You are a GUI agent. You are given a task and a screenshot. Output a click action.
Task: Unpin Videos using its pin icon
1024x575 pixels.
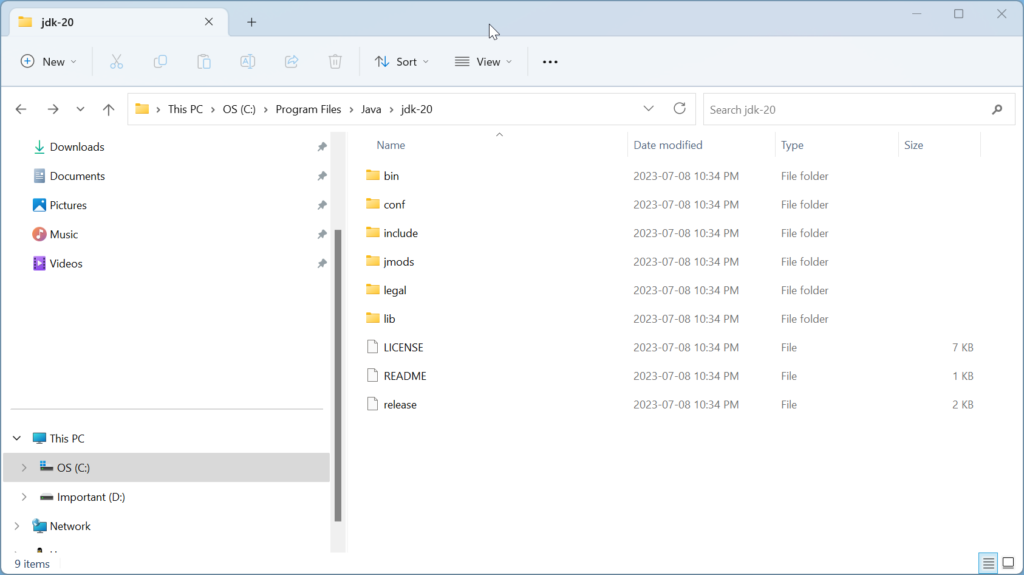coord(322,263)
